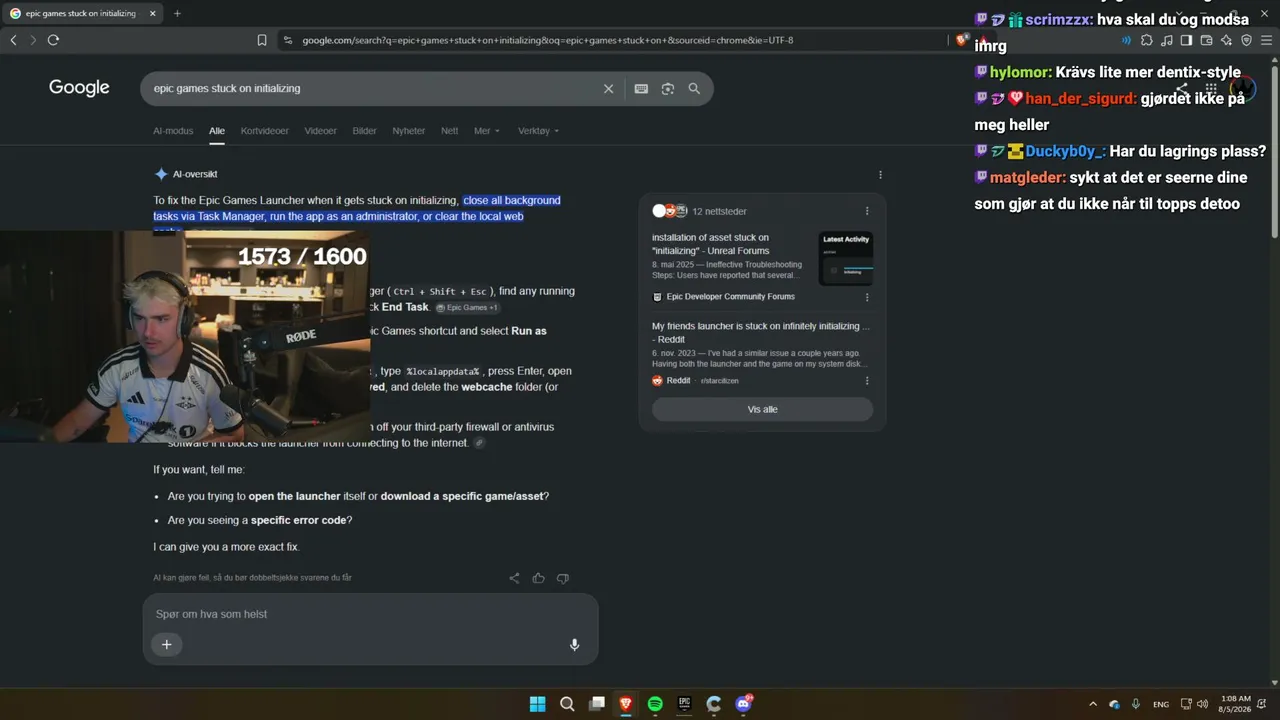Open Spotify from the taskbar
The image size is (1280, 720).
[655, 704]
